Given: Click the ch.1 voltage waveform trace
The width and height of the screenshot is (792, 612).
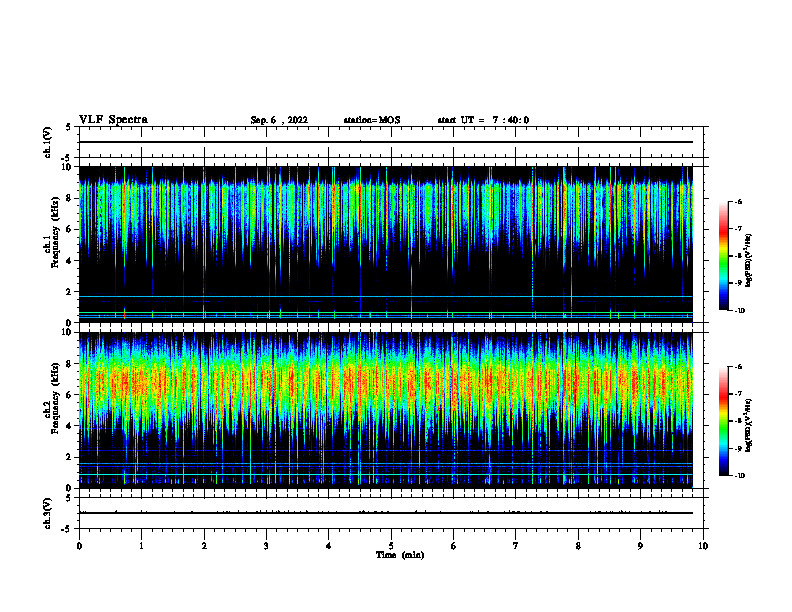Looking at the screenshot, I should point(386,142).
